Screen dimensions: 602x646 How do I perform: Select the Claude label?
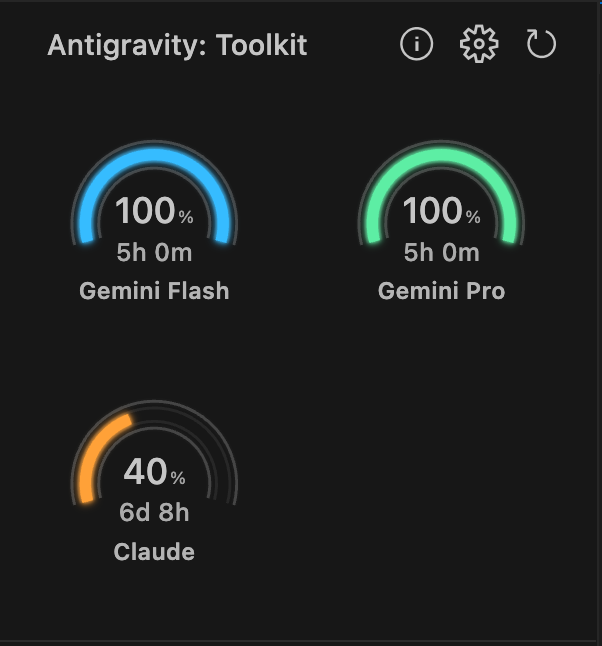(154, 551)
